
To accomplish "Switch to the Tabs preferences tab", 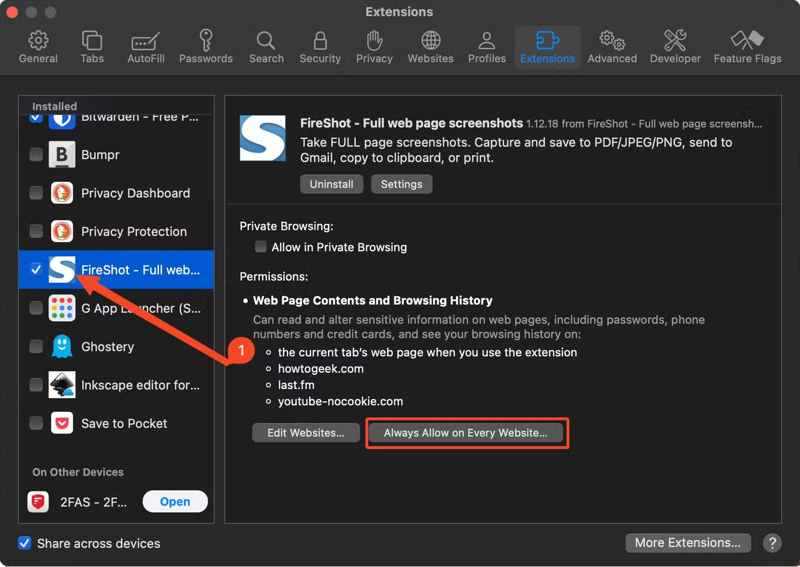I will click(x=92, y=46).
